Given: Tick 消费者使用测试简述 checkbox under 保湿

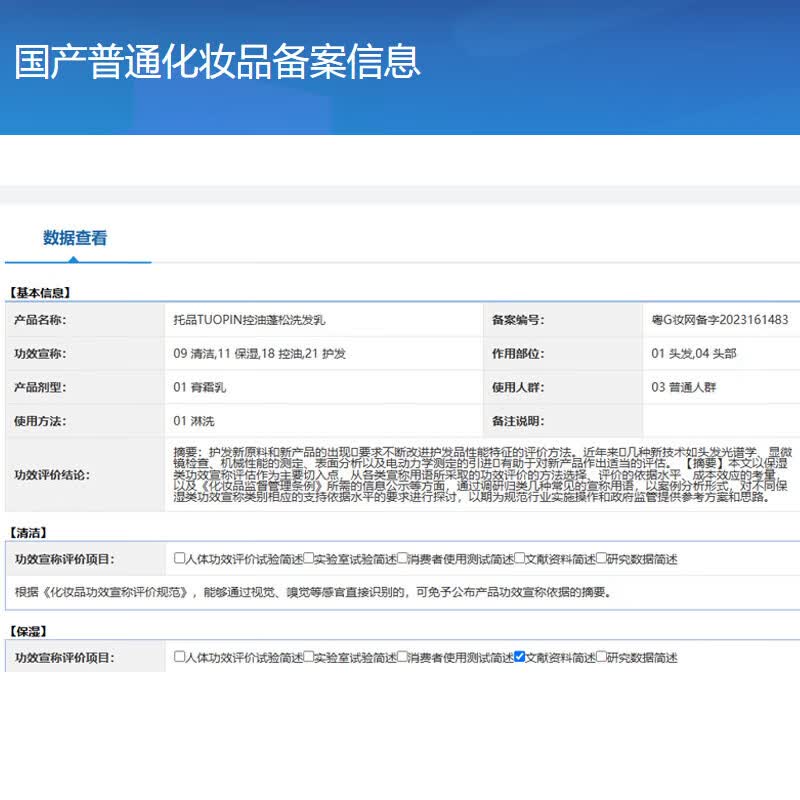Looking at the screenshot, I should coord(402,656).
